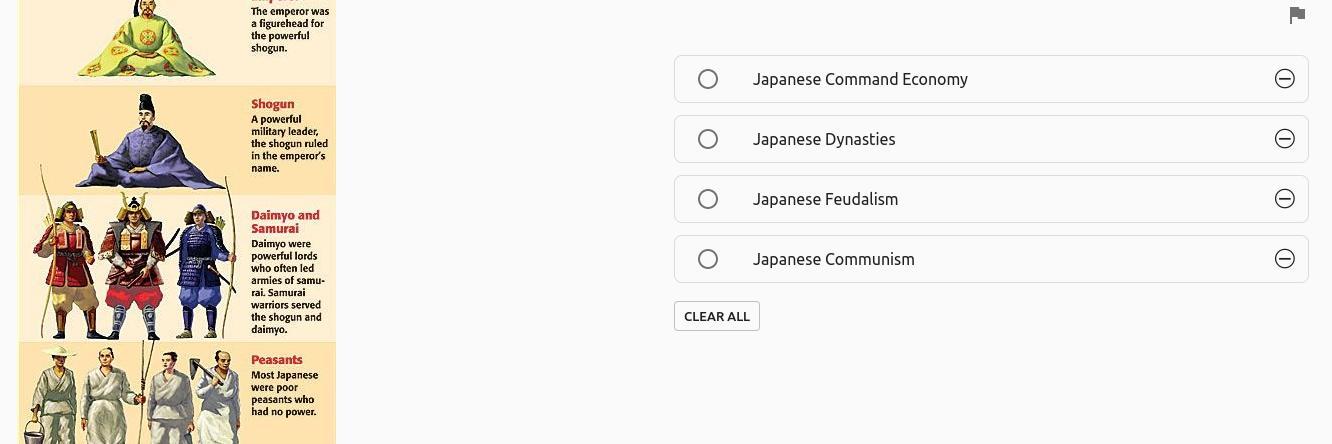Cross out the Japanese Dynasties option
Screen dimensions: 1332x444
point(1285,139)
